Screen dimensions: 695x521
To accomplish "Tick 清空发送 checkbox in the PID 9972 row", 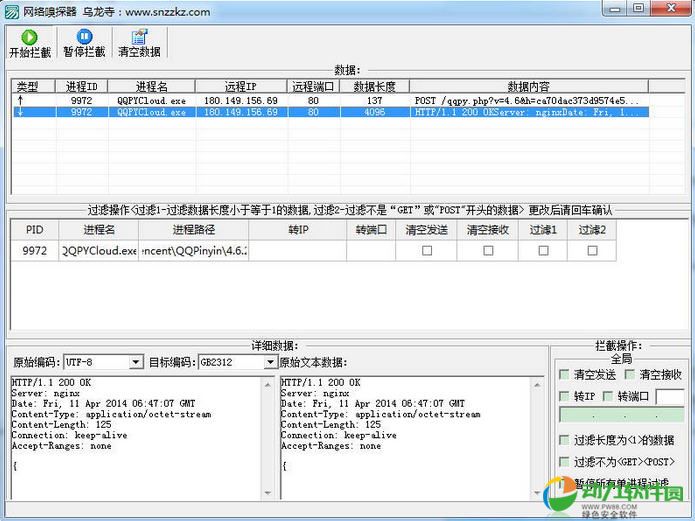I will click(427, 251).
